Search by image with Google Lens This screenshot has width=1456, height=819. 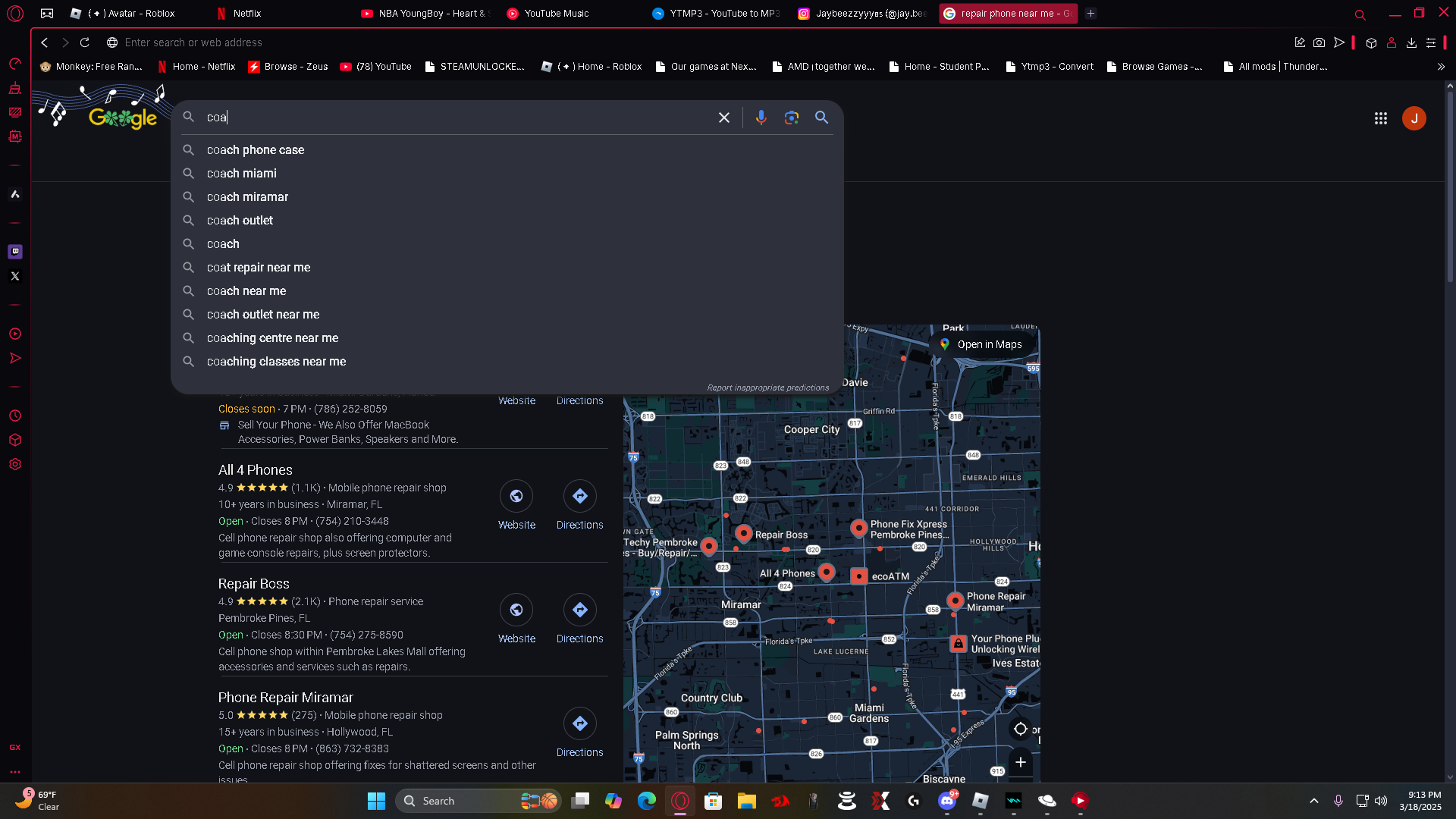pos(792,118)
